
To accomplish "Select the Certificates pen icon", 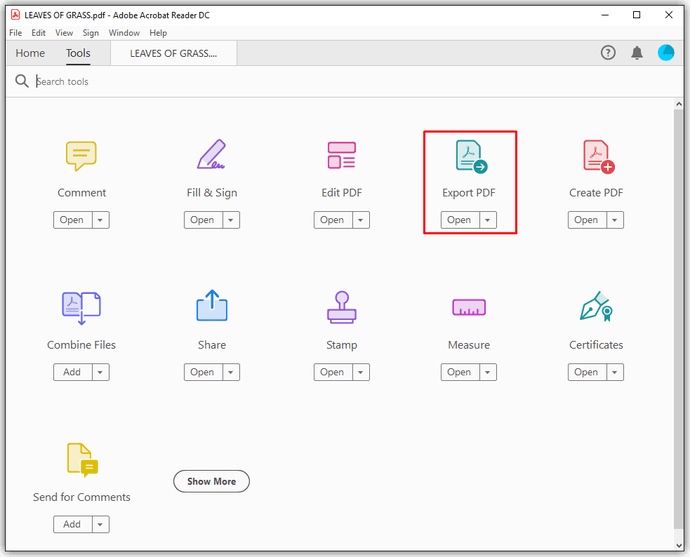I will tap(596, 306).
